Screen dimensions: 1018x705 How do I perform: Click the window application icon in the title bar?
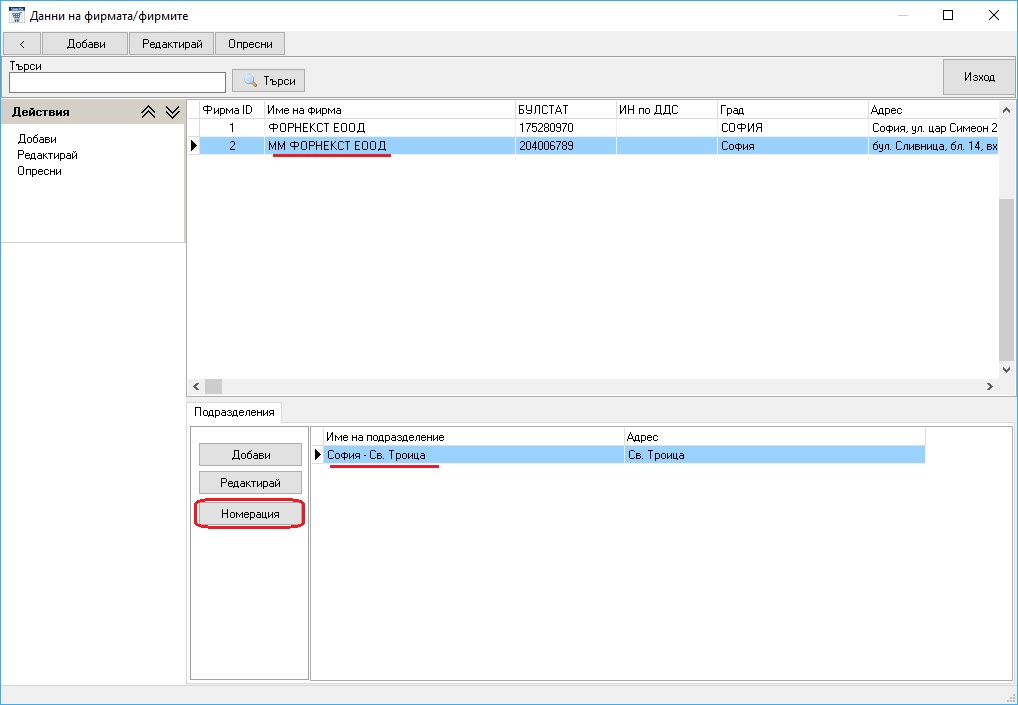16,15
